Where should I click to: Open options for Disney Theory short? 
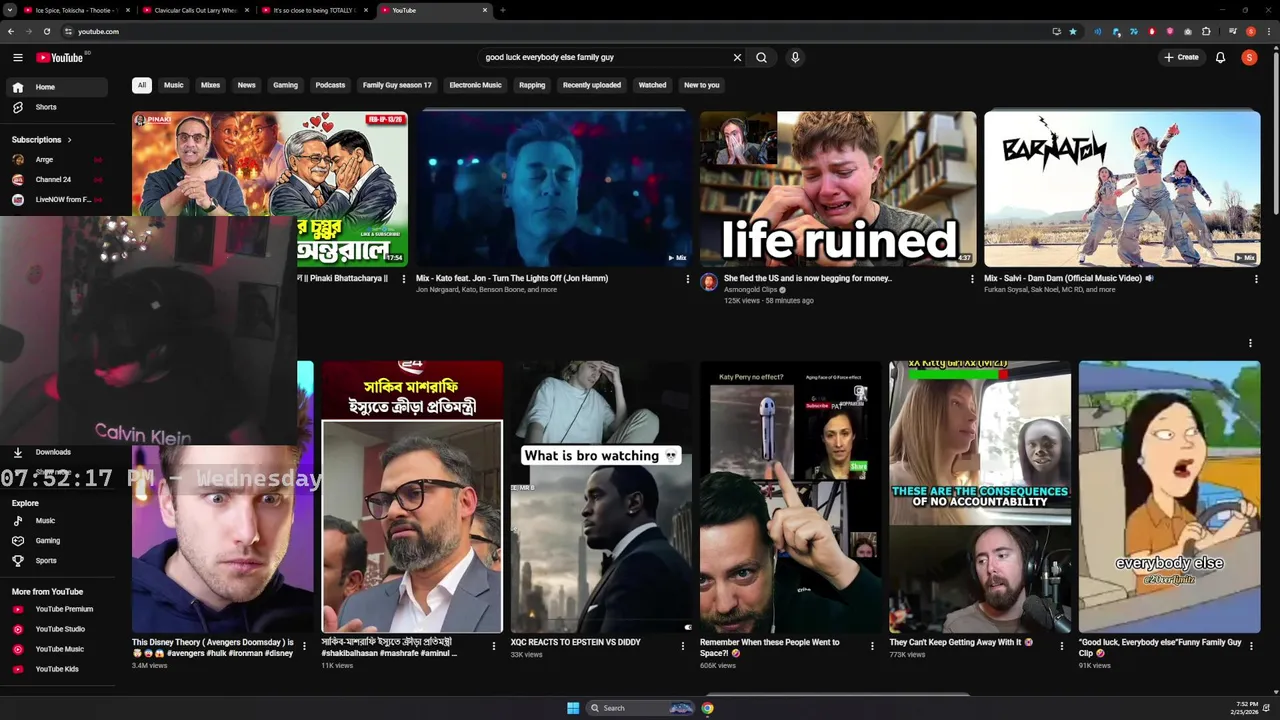[304, 646]
